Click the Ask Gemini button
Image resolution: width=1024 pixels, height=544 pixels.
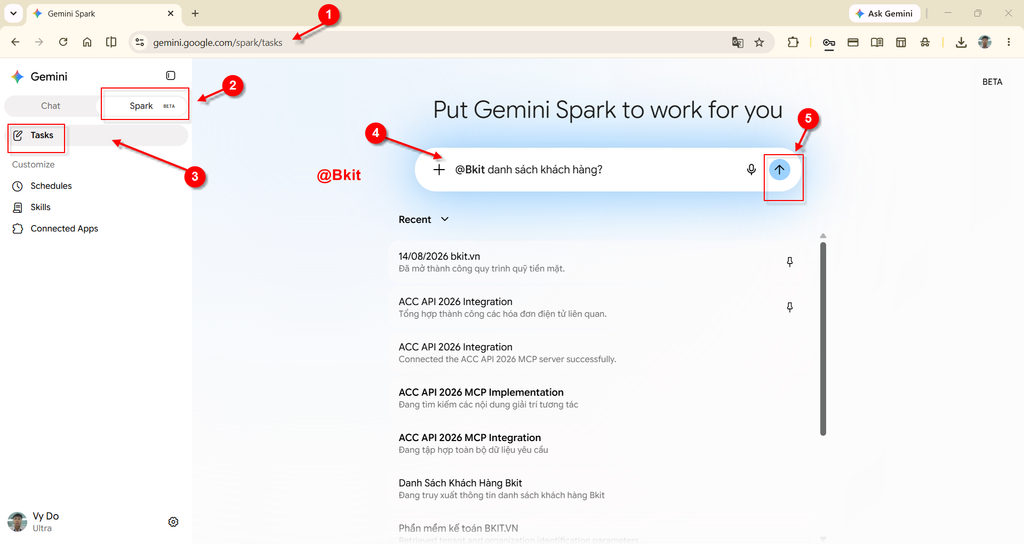[884, 14]
